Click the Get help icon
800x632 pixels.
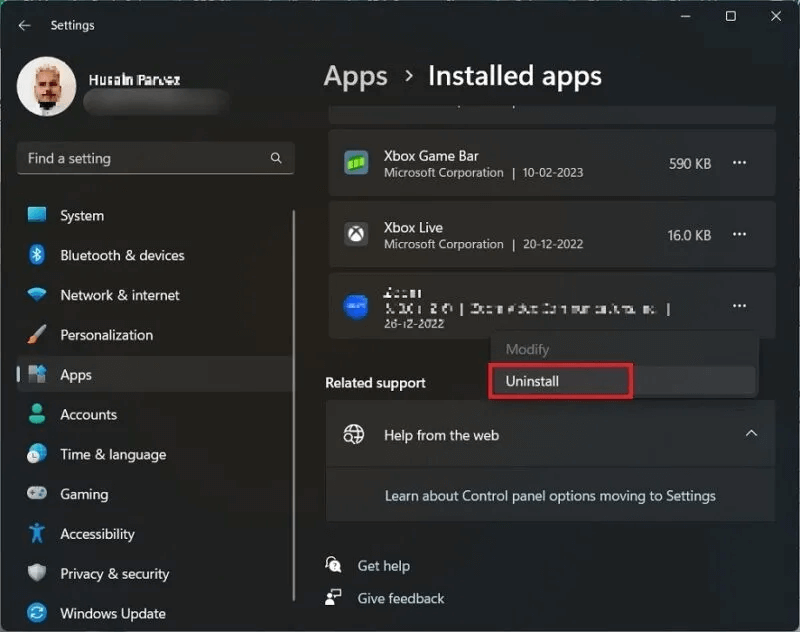click(x=333, y=565)
